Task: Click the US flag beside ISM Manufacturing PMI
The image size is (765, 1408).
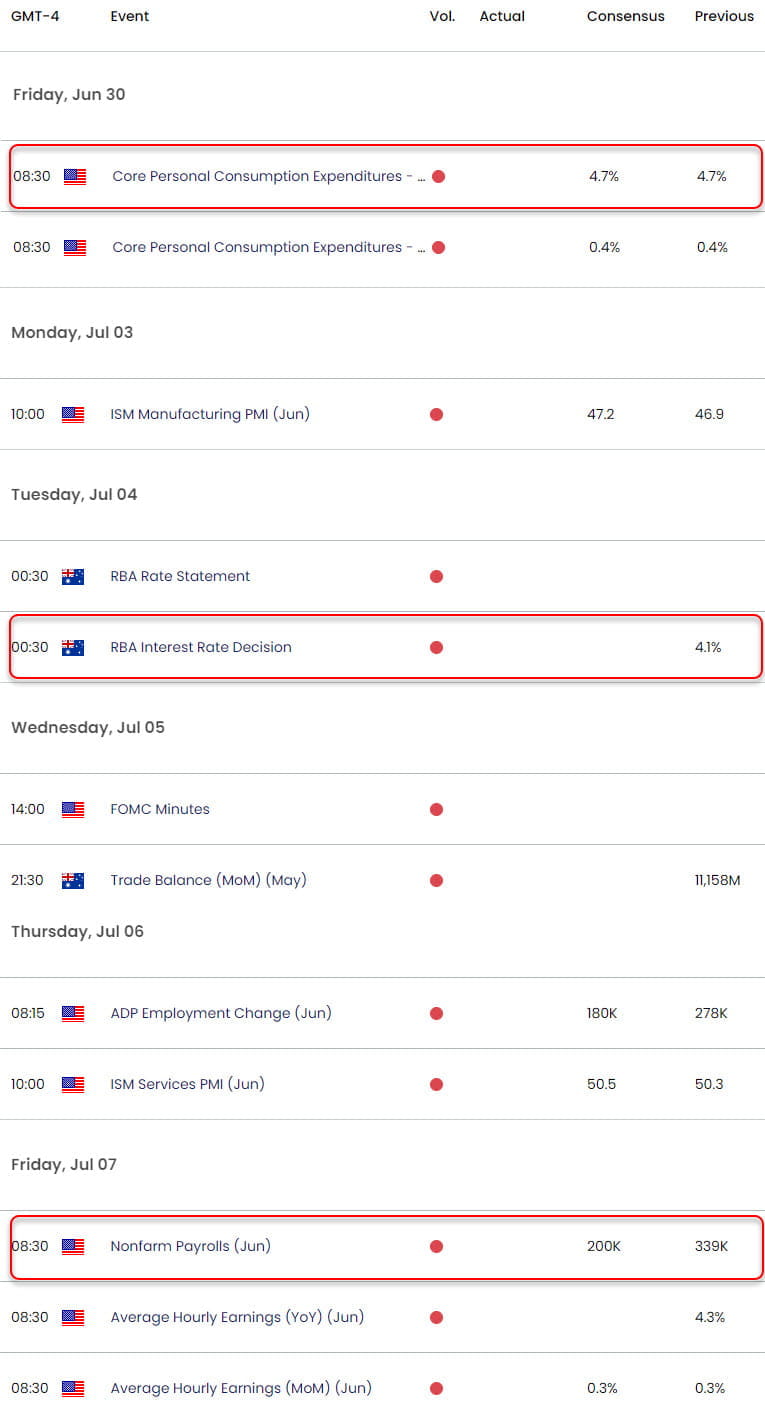Action: 73,414
